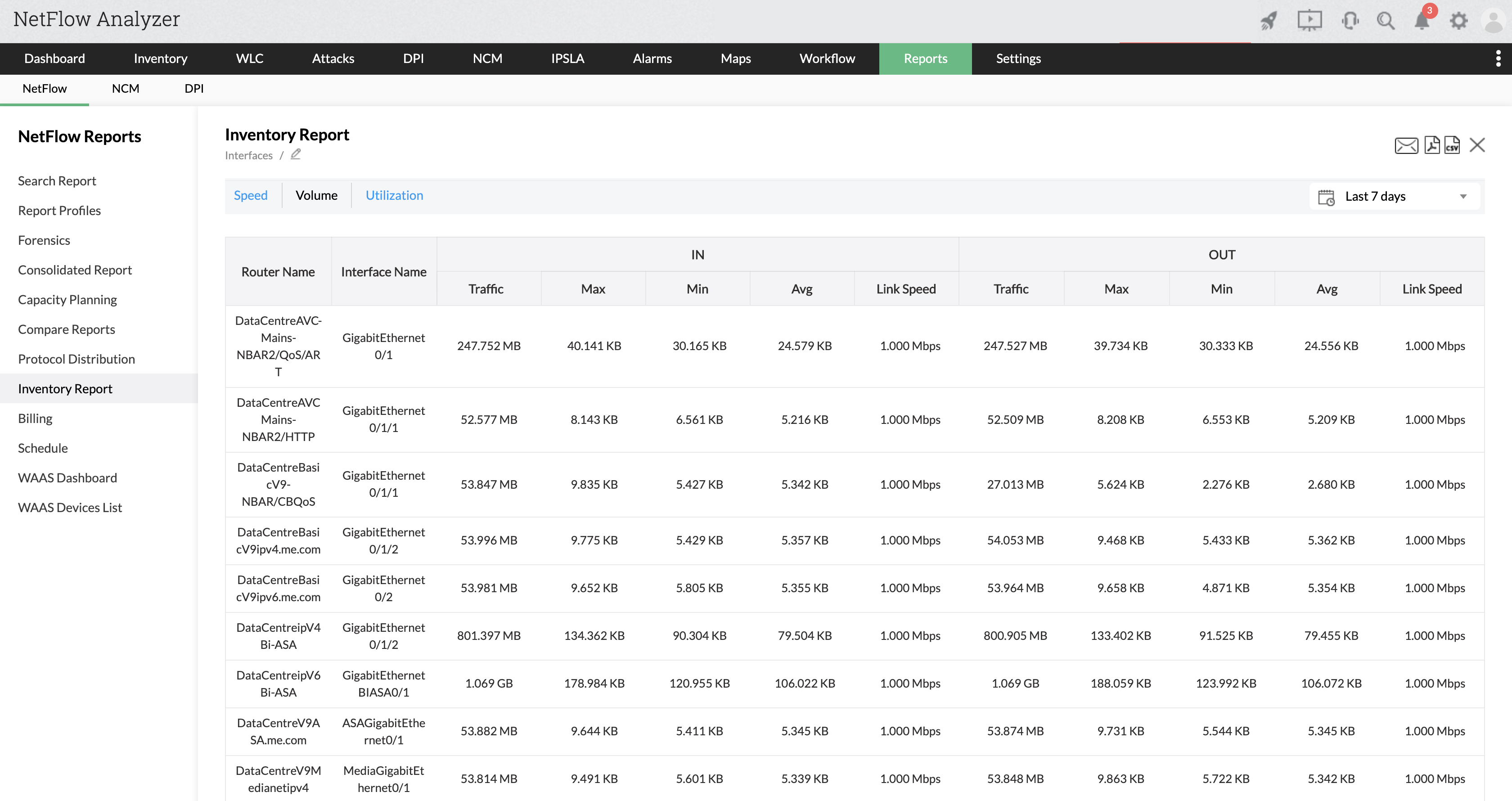1512x801 pixels.
Task: Export report as CSV icon
Action: pyautogui.click(x=1452, y=145)
